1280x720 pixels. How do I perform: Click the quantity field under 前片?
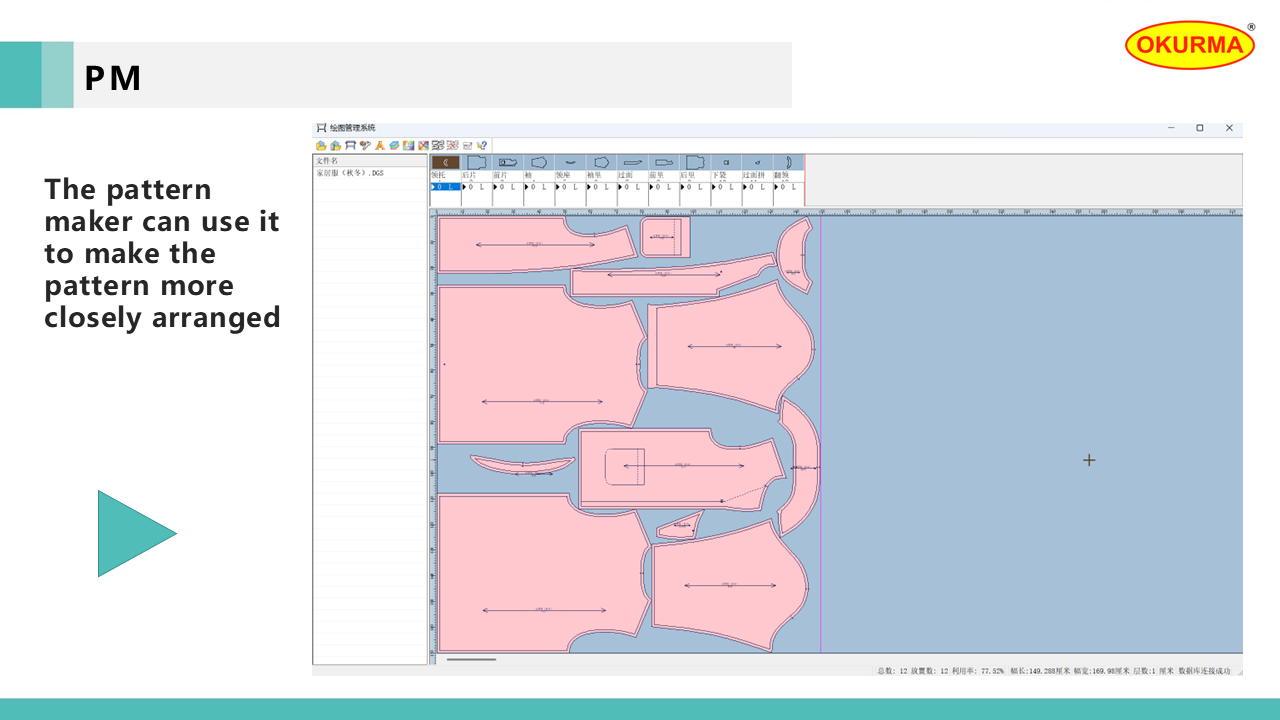click(507, 187)
